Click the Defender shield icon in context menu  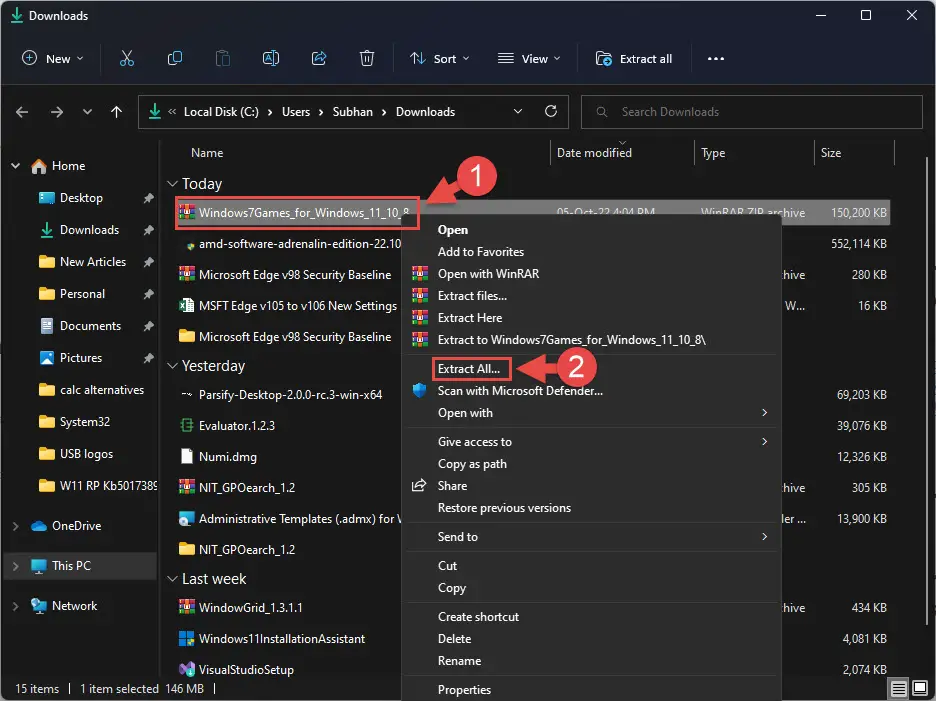(420, 391)
